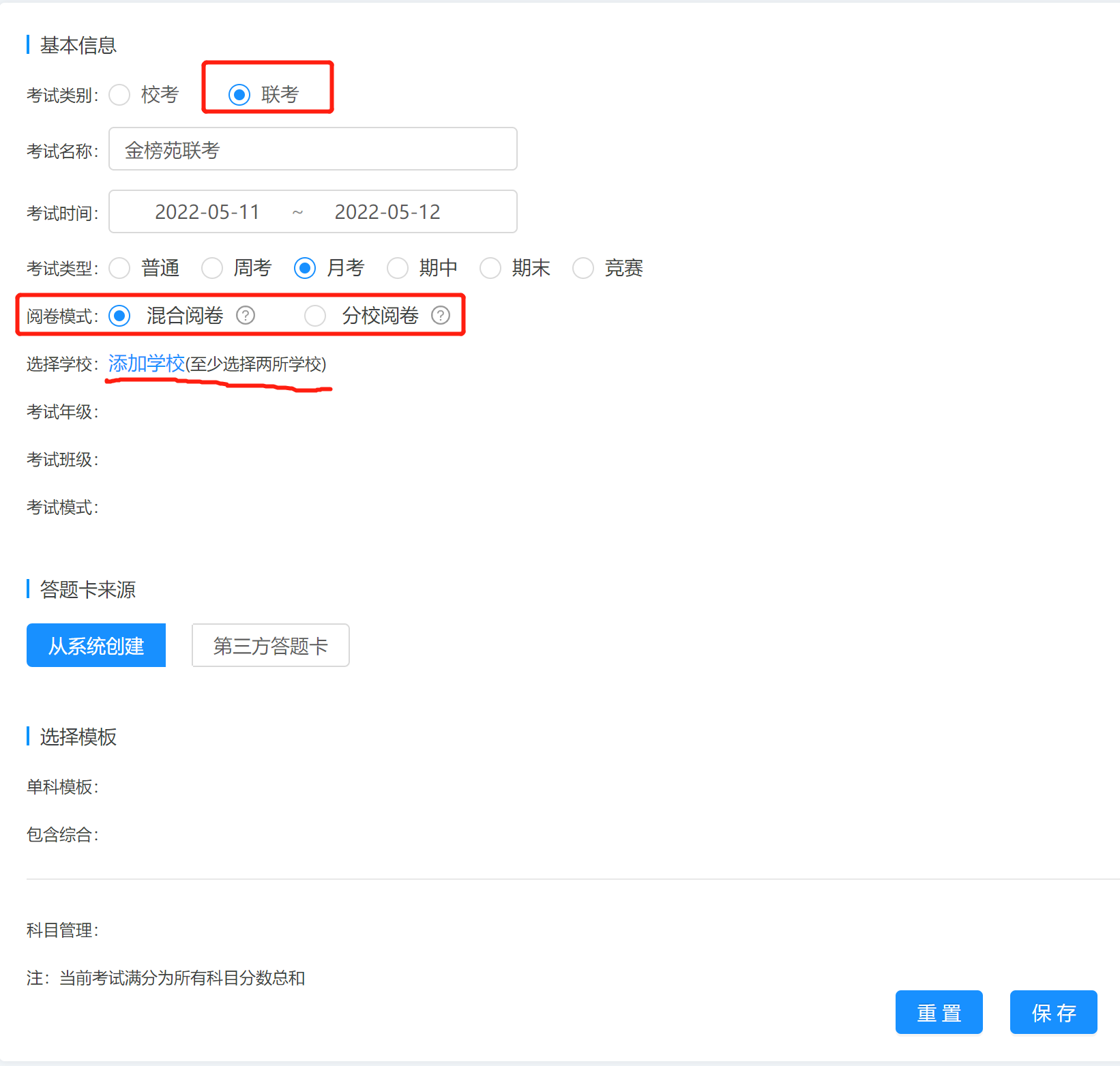Click the 基本信息 section heading
The width and height of the screenshot is (1120, 1066).
(x=78, y=45)
